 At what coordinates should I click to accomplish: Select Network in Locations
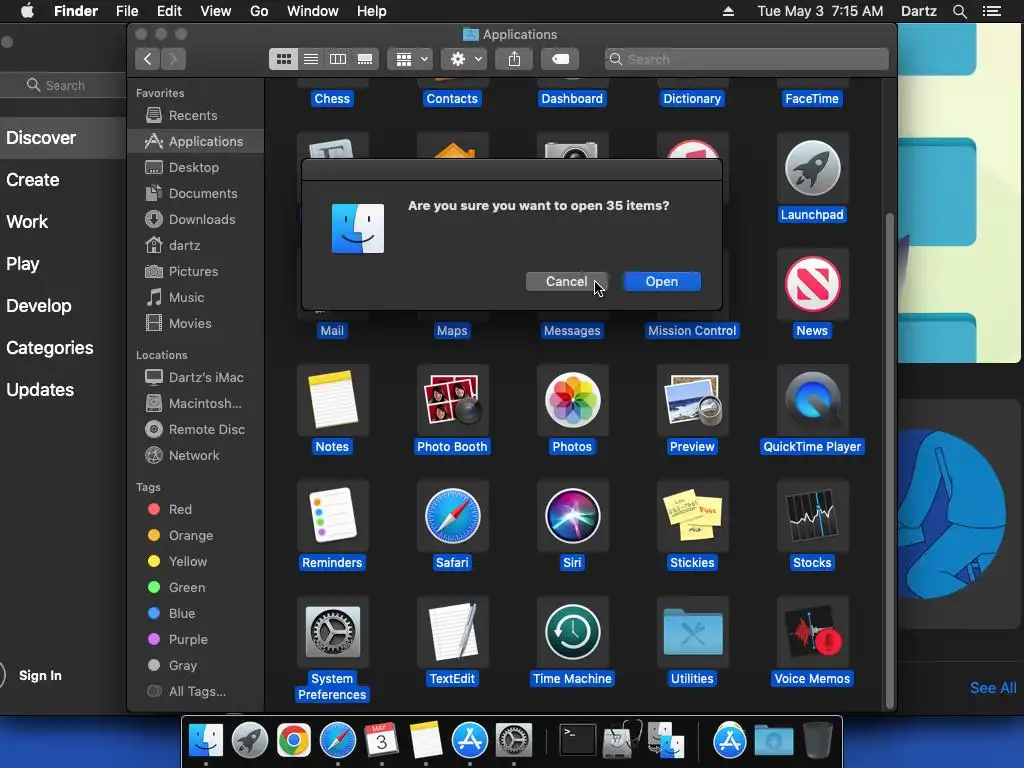pyautogui.click(x=196, y=456)
